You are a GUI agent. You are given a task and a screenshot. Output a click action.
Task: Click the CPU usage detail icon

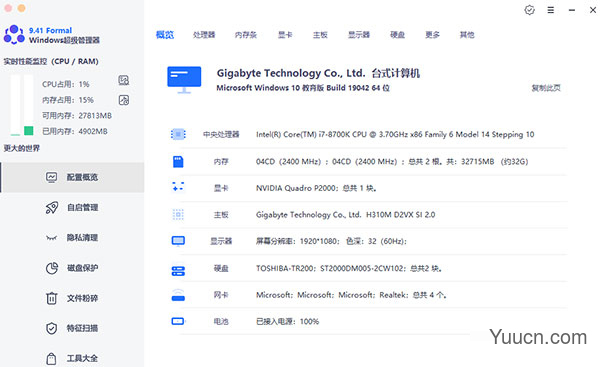[124, 80]
